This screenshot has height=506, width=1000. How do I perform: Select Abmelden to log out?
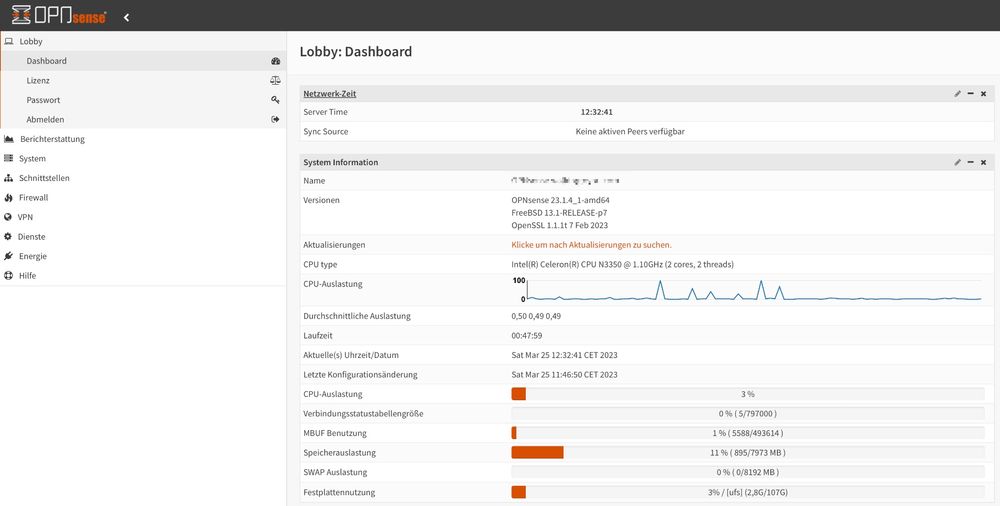143,119
